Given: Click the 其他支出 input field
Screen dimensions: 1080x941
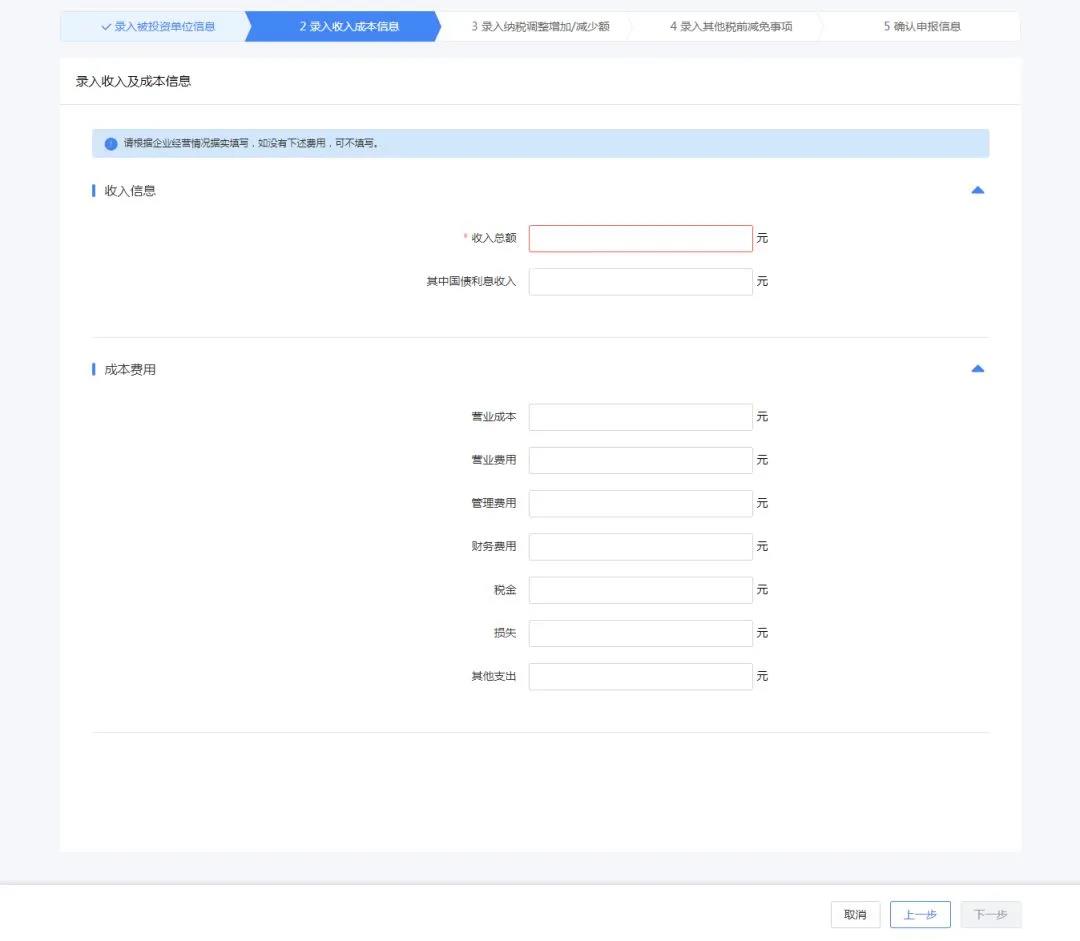Looking at the screenshot, I should coord(641,676).
